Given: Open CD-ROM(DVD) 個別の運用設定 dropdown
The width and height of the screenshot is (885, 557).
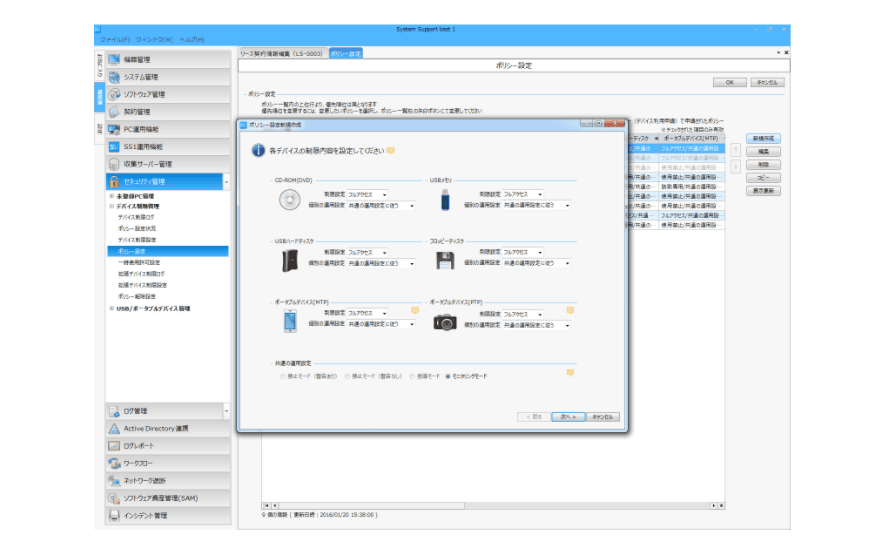Looking at the screenshot, I should coord(382,206).
